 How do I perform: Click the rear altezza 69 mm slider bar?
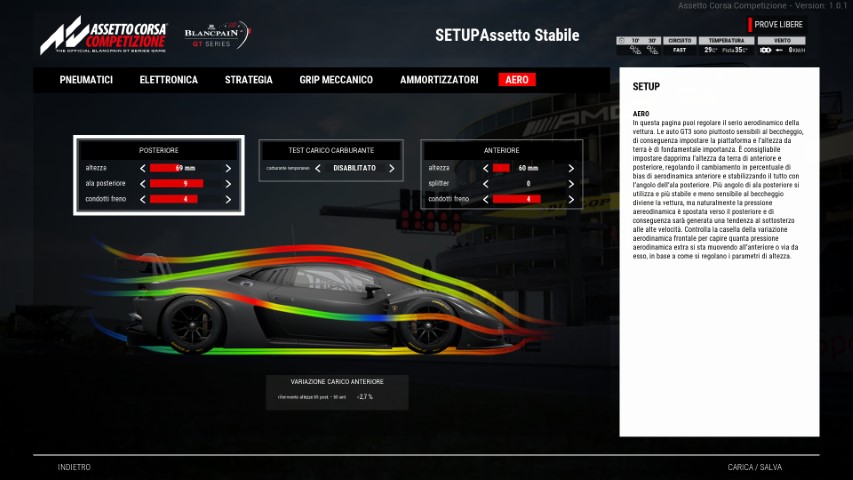click(x=186, y=168)
